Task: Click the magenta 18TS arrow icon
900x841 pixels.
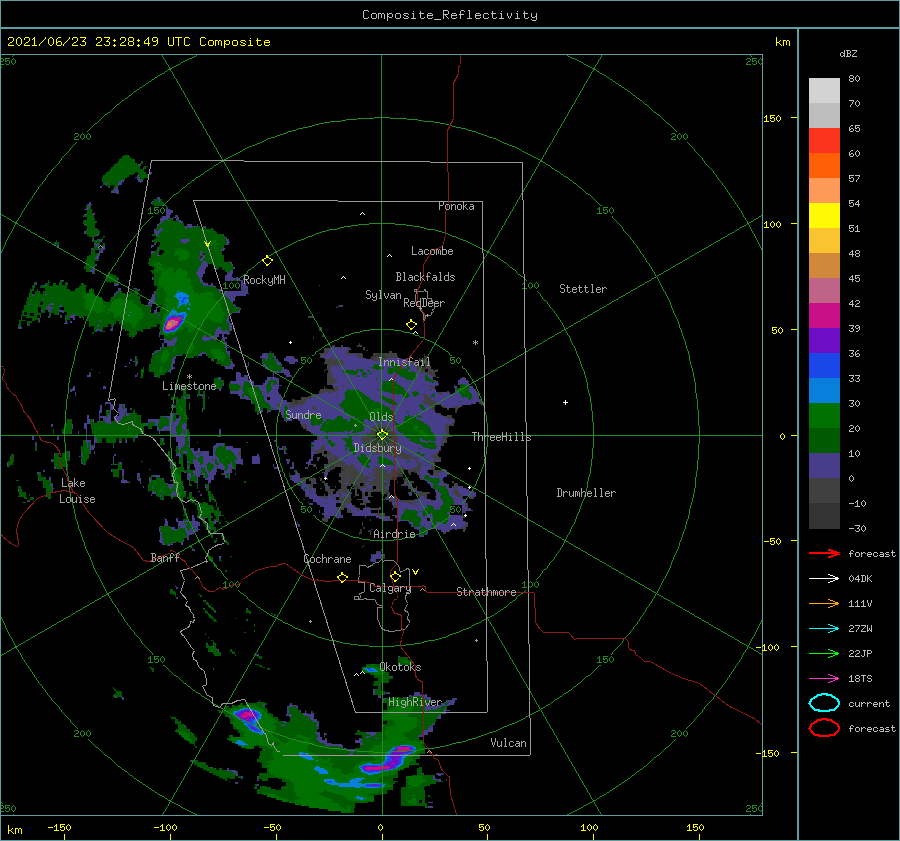Action: [x=824, y=679]
